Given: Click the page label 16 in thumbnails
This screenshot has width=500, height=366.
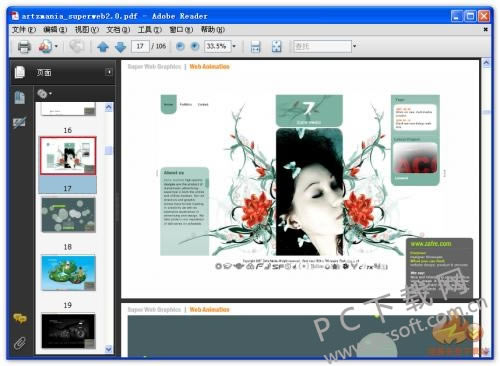Looking at the screenshot, I should [67, 130].
